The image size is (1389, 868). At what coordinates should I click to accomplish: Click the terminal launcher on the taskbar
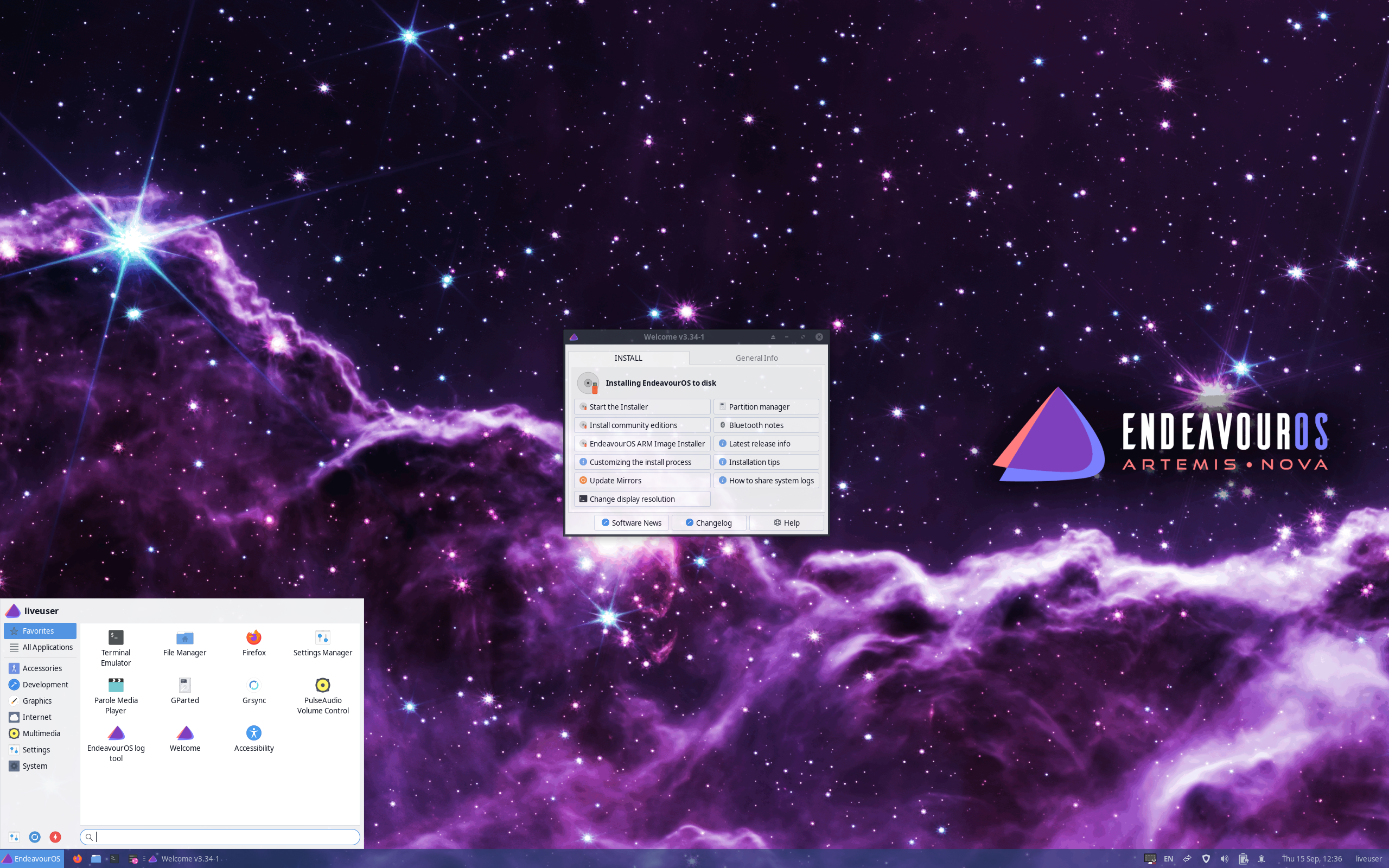point(114,859)
